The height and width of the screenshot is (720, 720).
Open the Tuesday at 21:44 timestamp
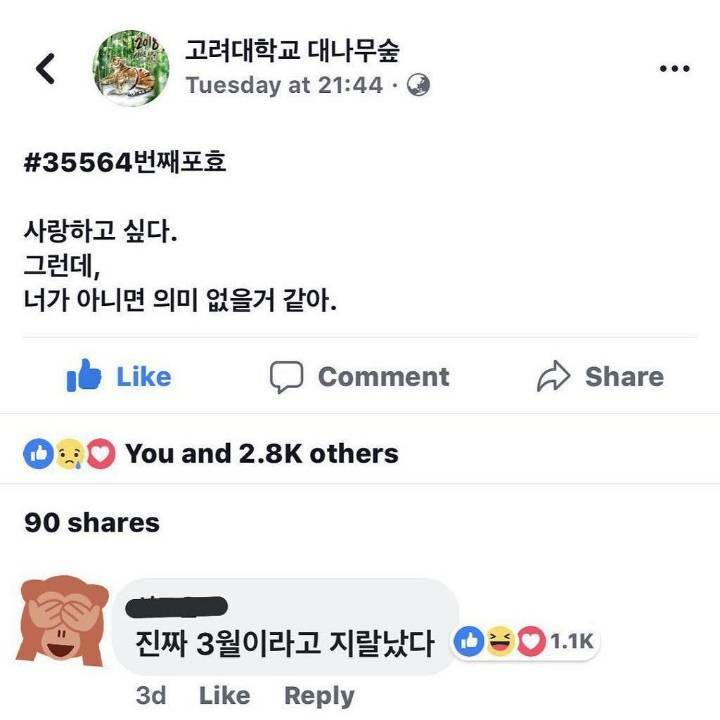(284, 85)
